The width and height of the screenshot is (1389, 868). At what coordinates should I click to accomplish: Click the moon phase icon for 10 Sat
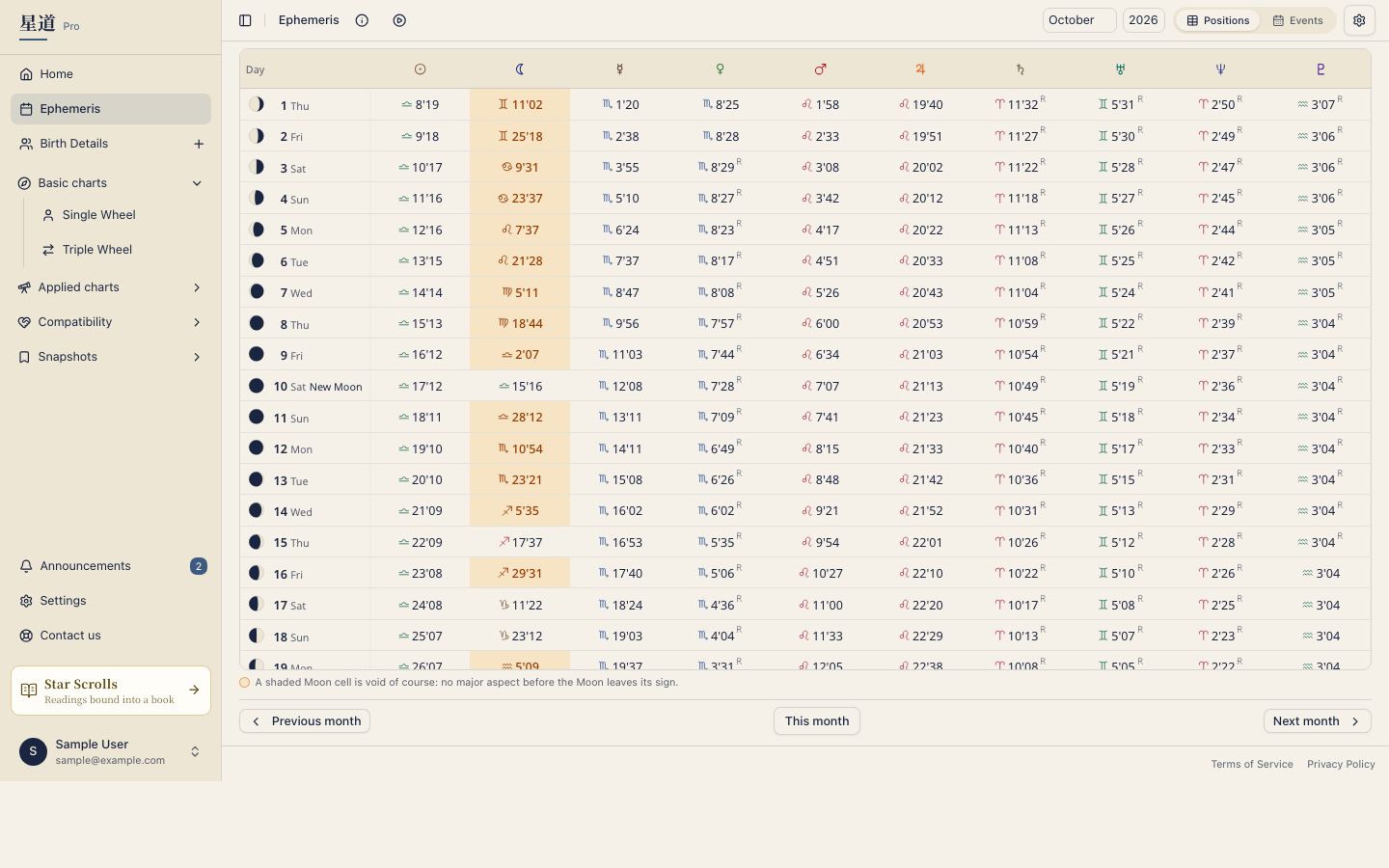tap(257, 386)
